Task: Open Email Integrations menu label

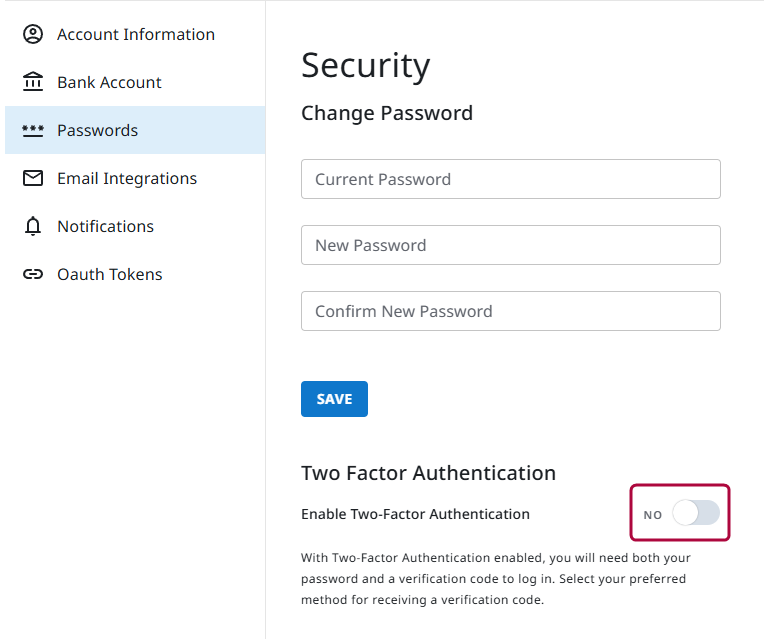Action: click(x=127, y=178)
